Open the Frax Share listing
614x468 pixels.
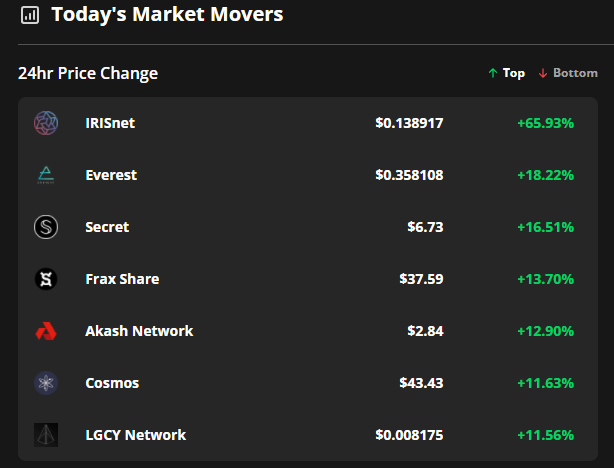coord(122,279)
